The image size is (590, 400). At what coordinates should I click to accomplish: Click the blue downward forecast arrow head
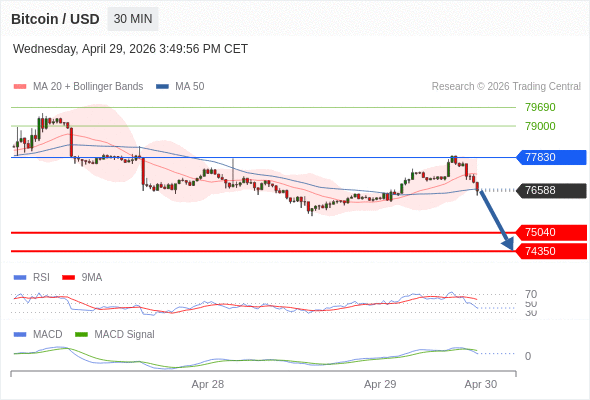508,244
